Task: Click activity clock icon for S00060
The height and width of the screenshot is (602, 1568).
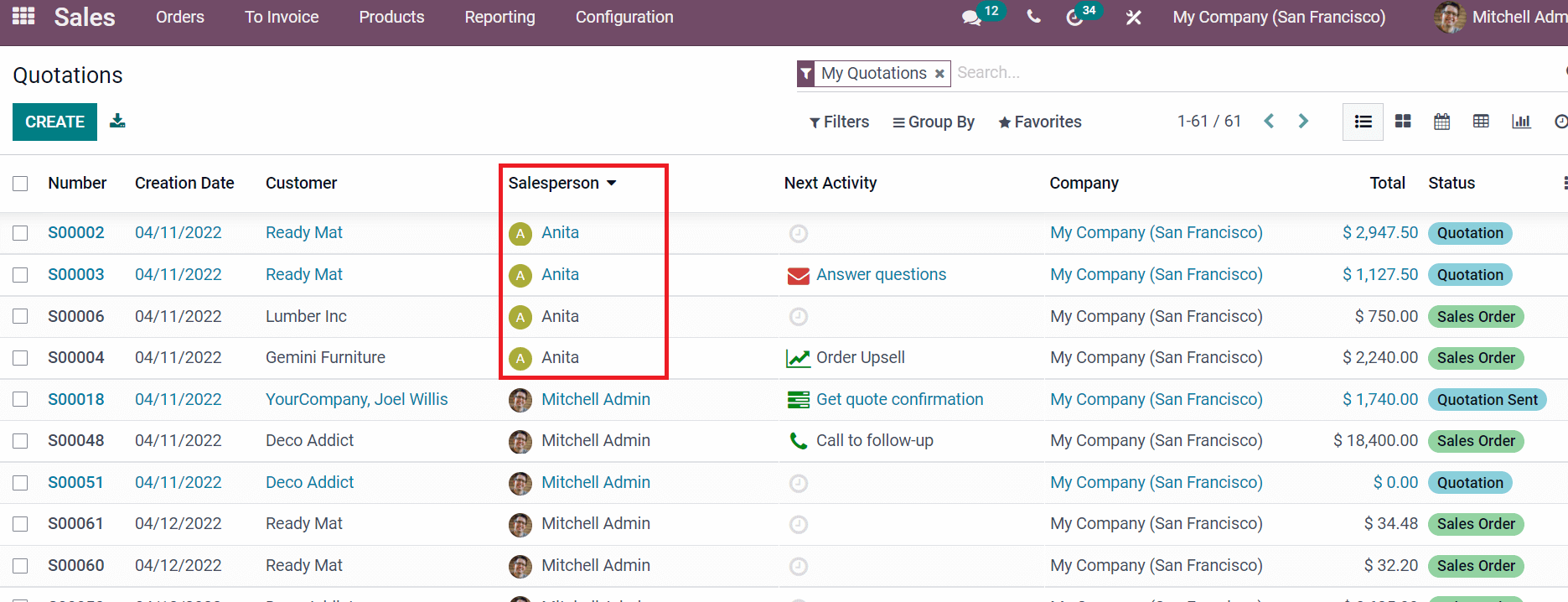Action: coord(799,566)
